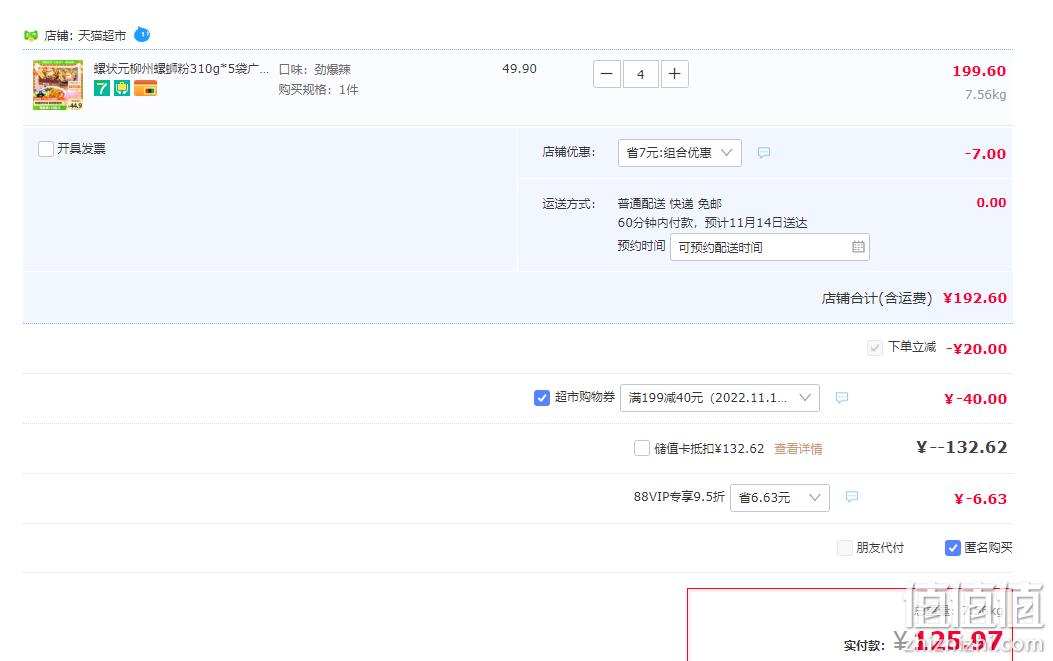The image size is (1053, 661).
Task: Tick the 开具发票 invoice checkbox
Action: (x=46, y=148)
